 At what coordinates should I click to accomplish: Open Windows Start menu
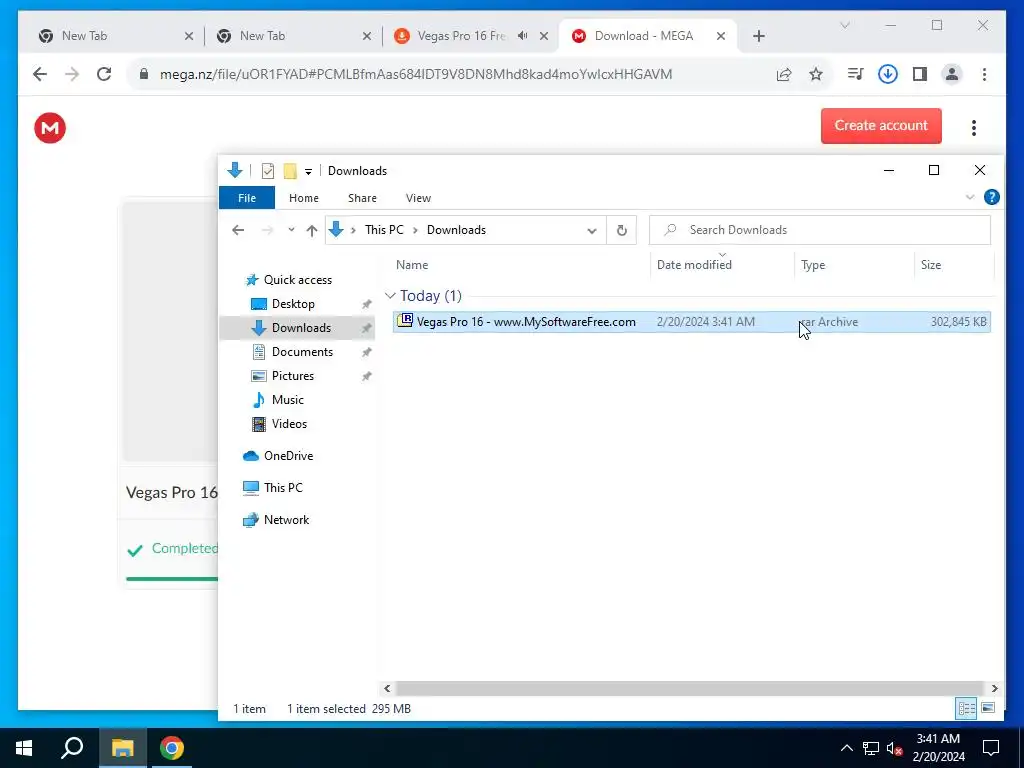(x=24, y=748)
